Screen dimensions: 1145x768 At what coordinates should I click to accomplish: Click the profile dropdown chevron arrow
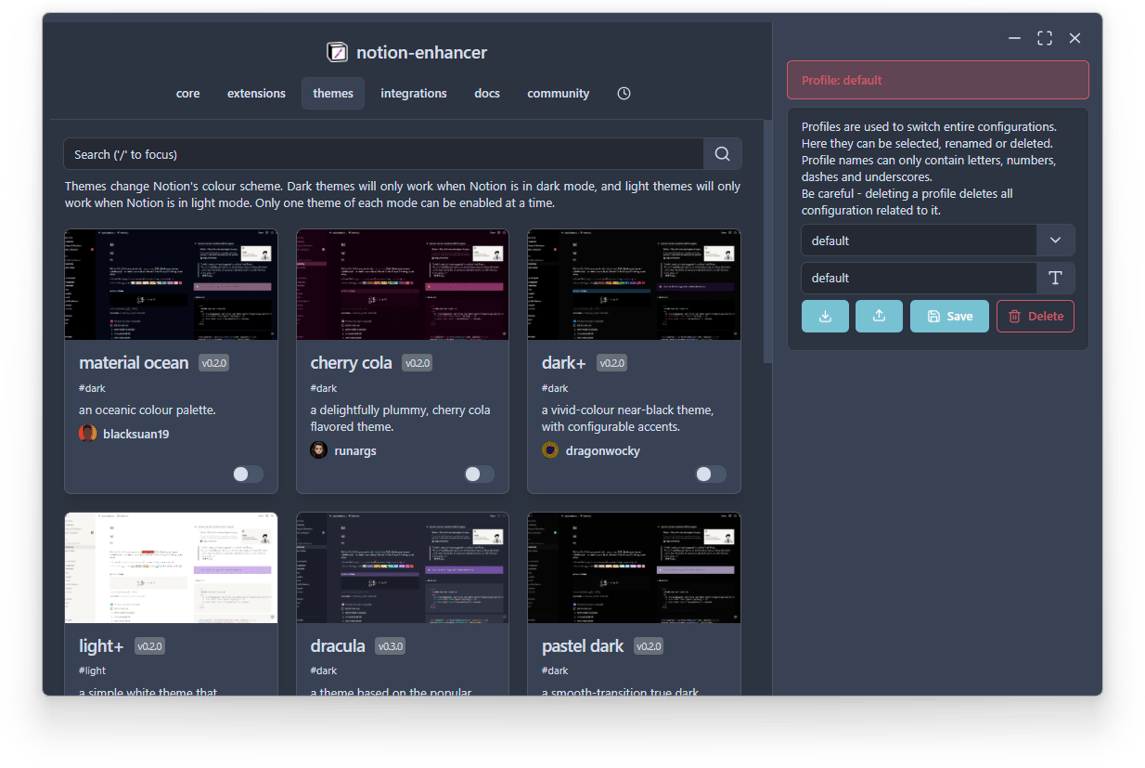tap(1055, 241)
